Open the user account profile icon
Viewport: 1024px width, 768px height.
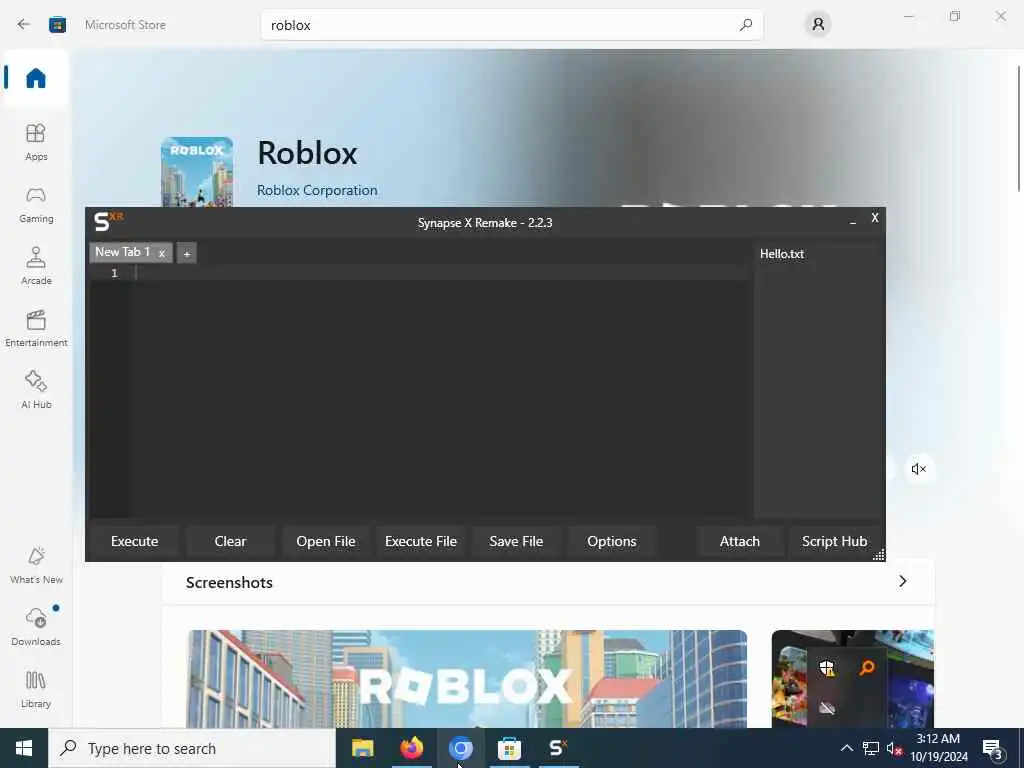(x=818, y=25)
